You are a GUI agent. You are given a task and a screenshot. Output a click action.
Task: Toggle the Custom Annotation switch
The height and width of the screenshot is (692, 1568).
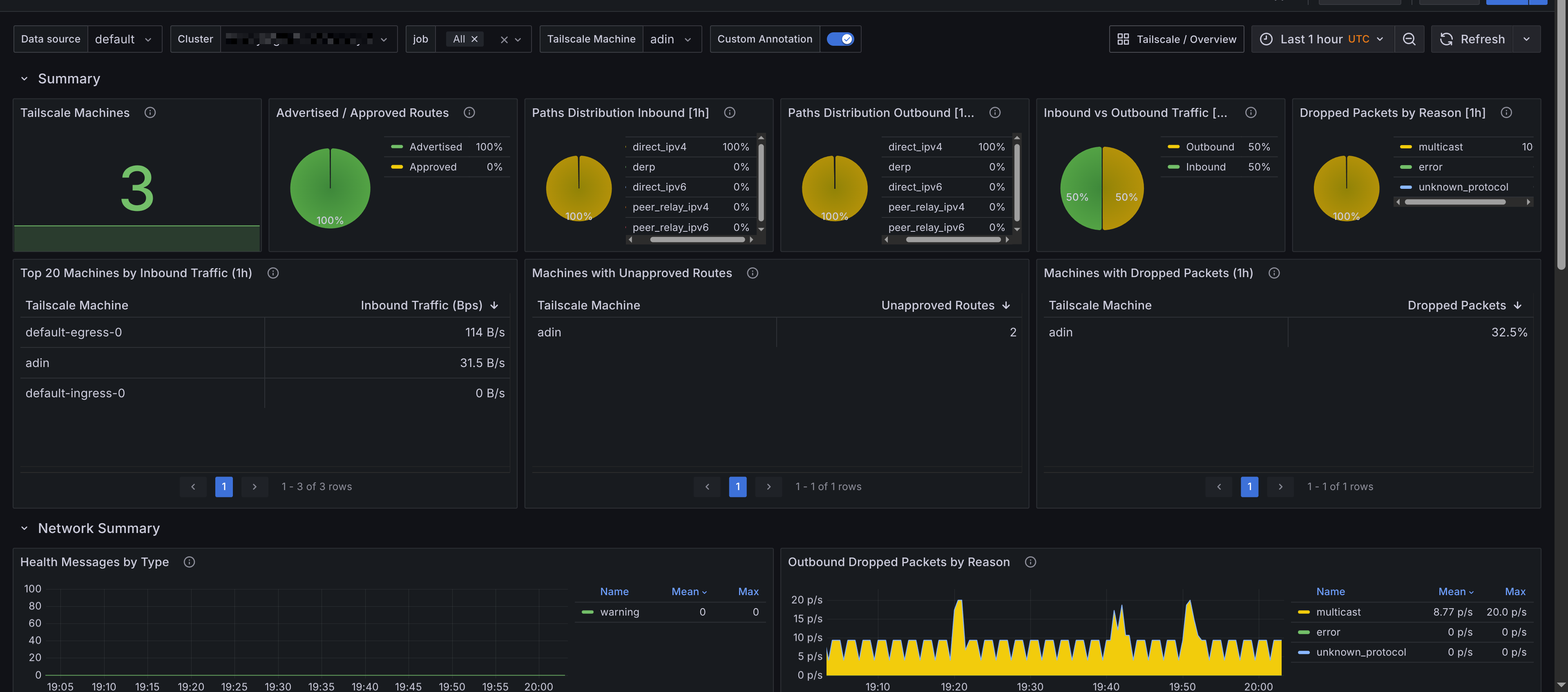click(x=840, y=39)
